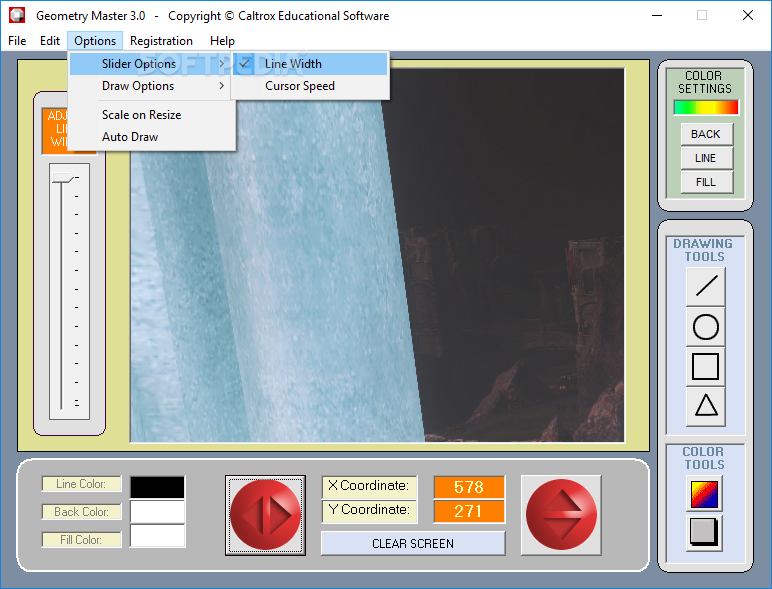772x589 pixels.
Task: Click the LINE color button
Action: pyautogui.click(x=707, y=158)
